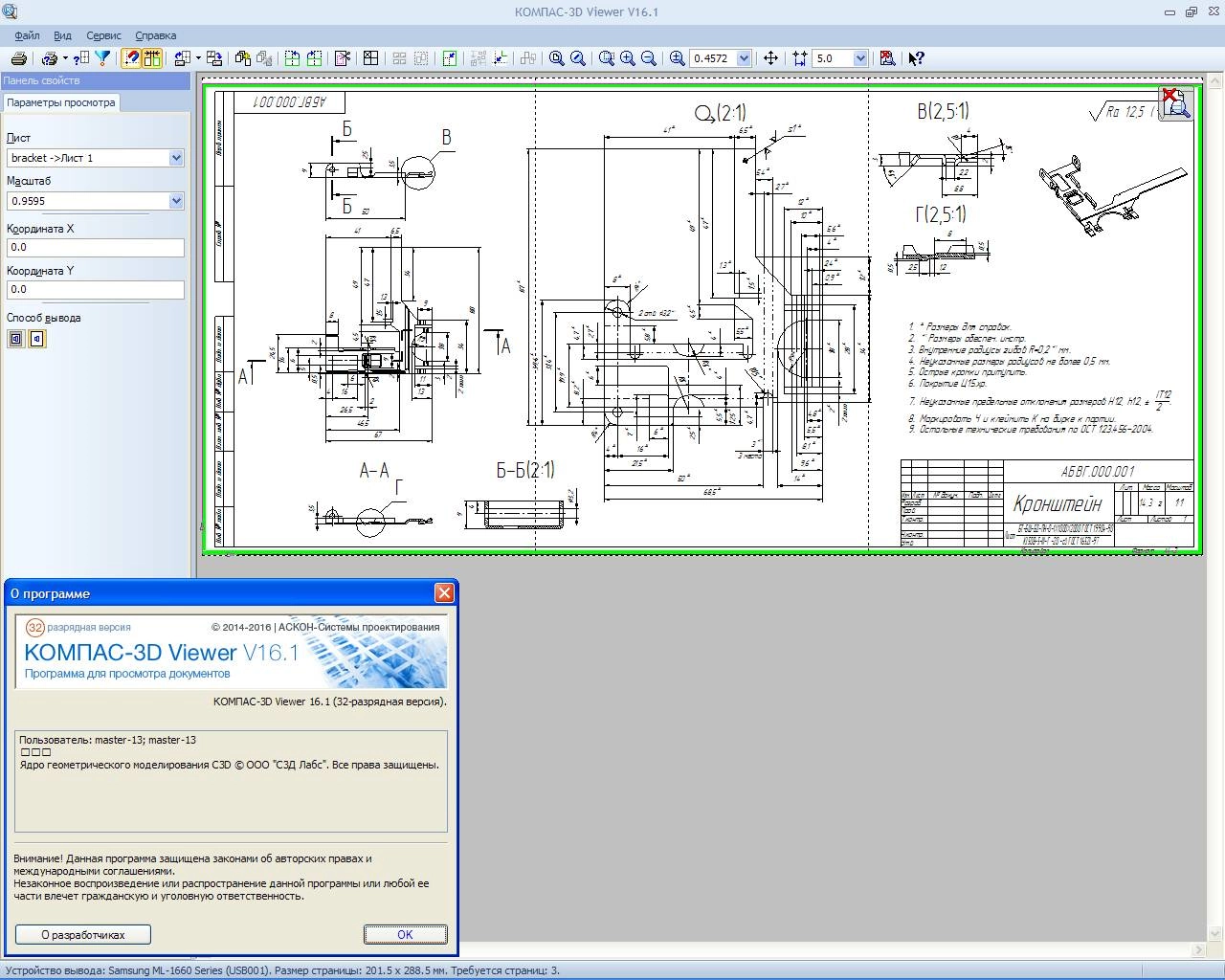Click the page properties question-mark icon
The image size is (1225, 980).
[82, 58]
